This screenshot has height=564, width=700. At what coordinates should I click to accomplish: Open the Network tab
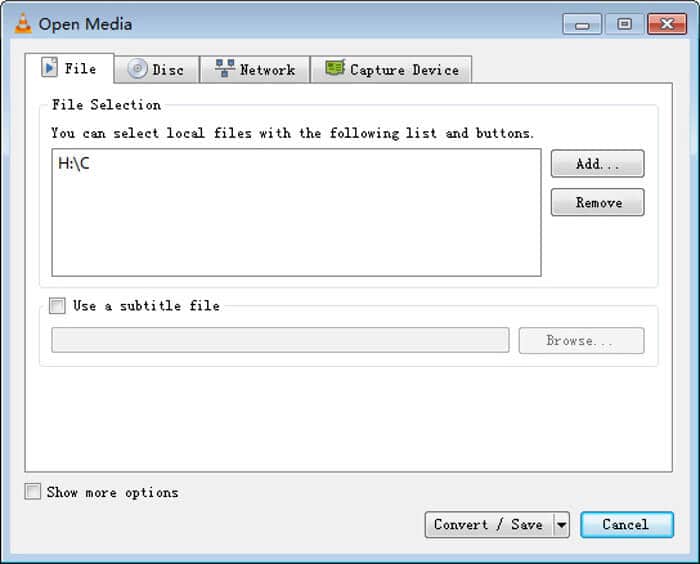tap(255, 70)
